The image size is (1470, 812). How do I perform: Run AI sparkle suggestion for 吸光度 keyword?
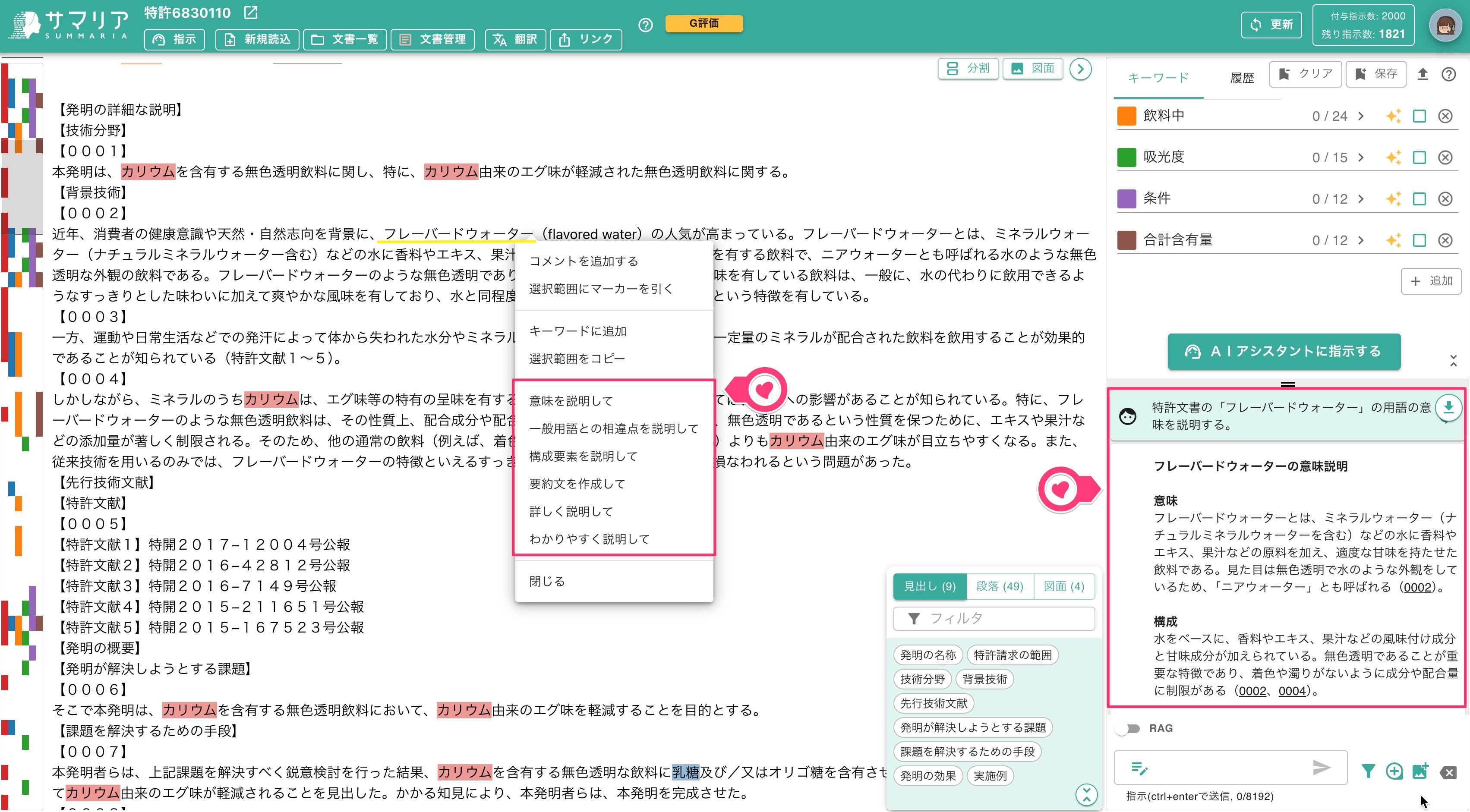[1393, 157]
